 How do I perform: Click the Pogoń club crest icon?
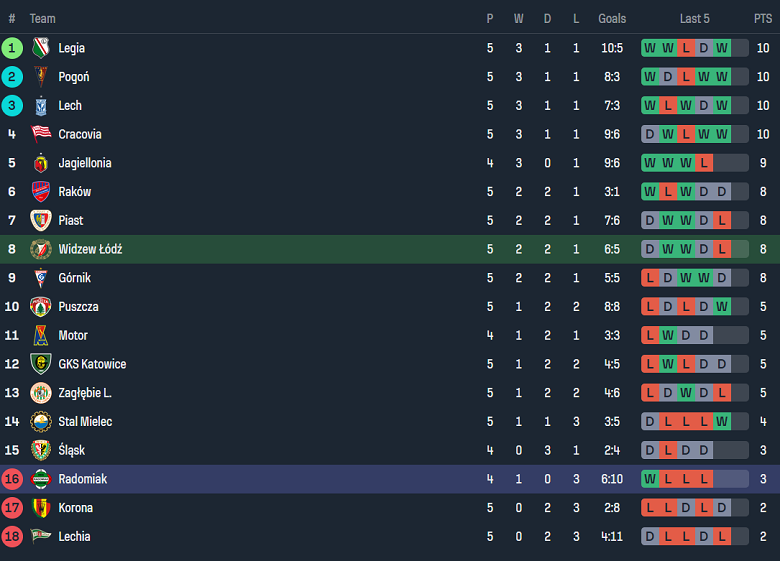[x=41, y=77]
